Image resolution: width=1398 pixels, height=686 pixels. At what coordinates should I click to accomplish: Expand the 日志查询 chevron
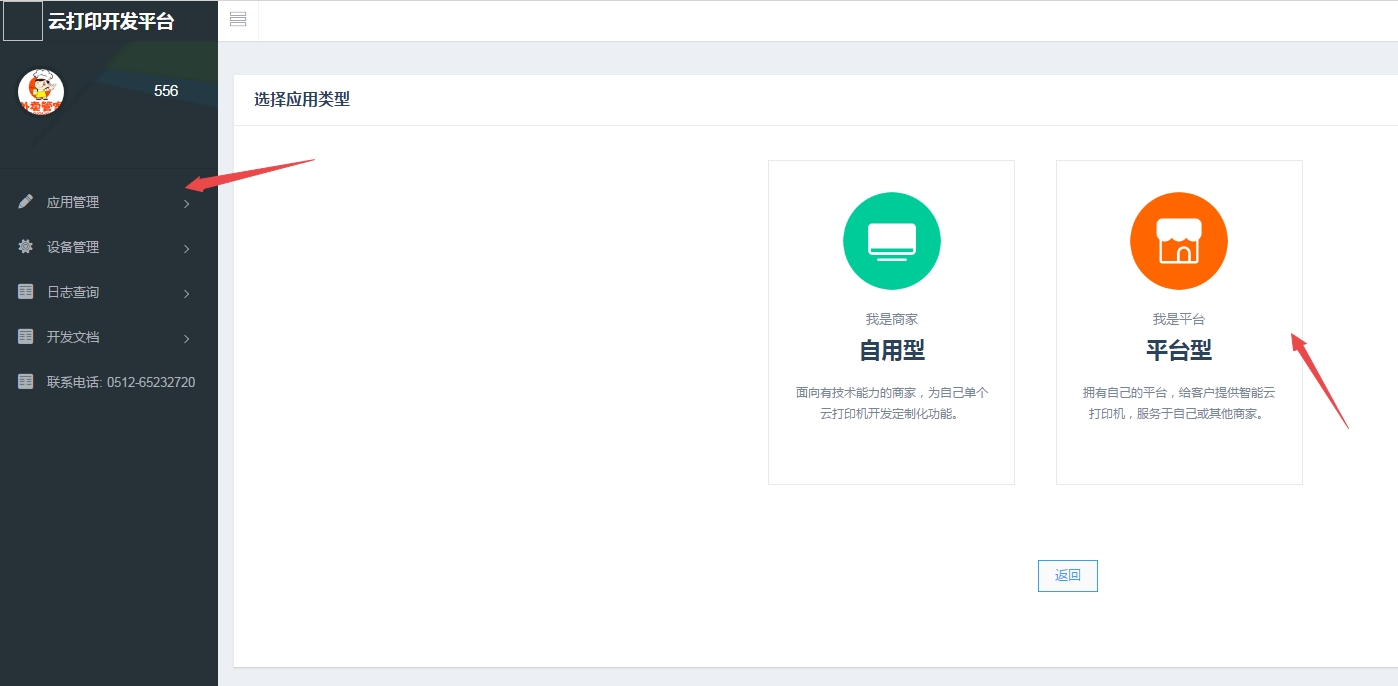pos(187,294)
